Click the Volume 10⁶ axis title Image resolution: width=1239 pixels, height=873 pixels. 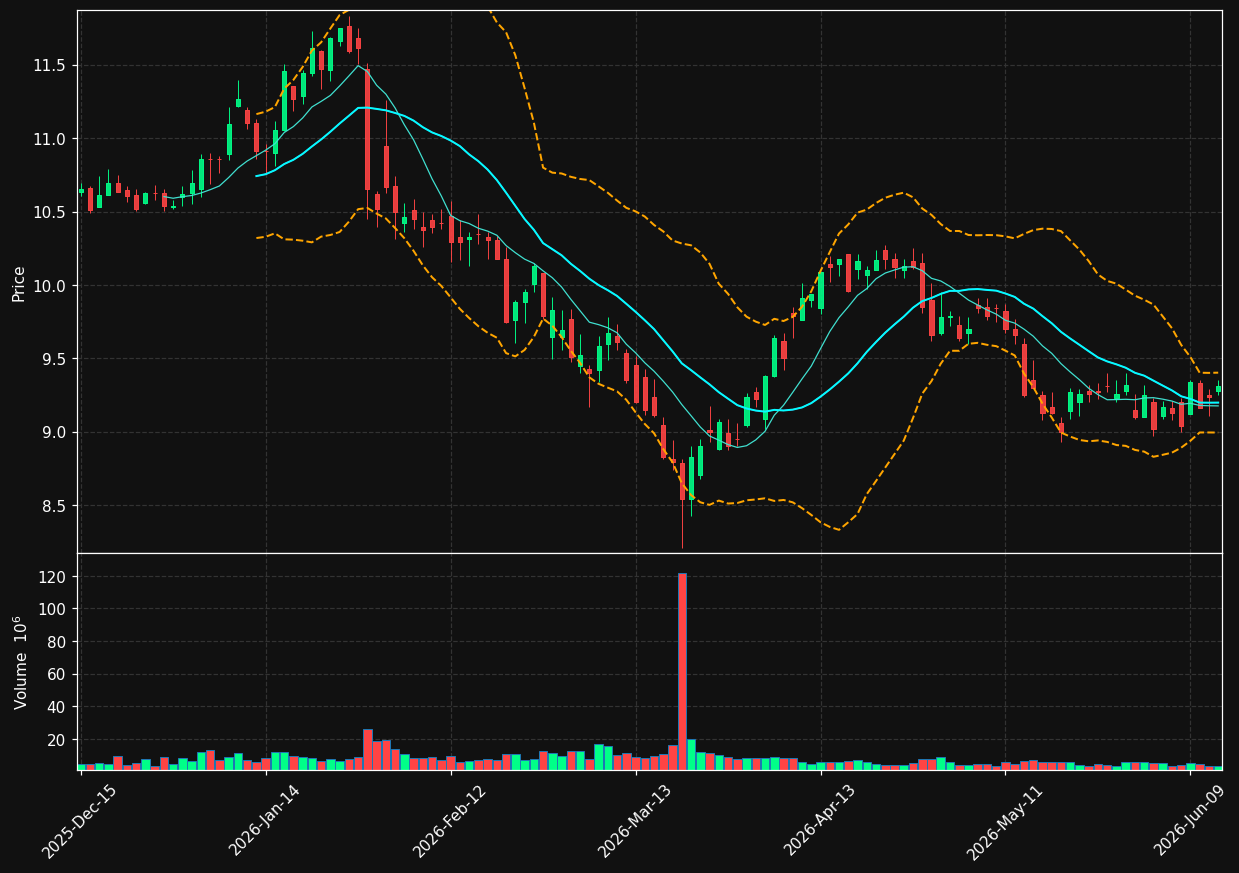(19, 662)
